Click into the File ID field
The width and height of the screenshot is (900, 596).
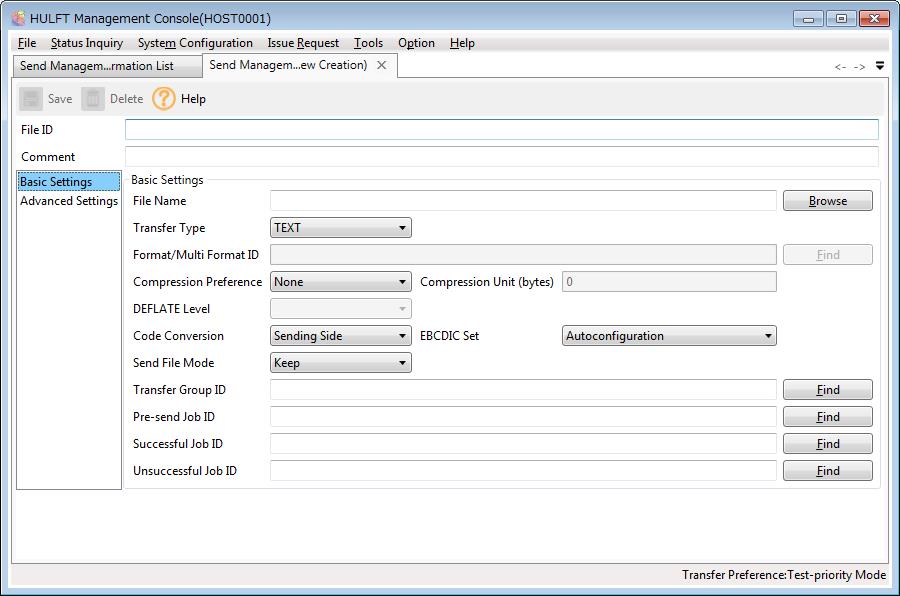(502, 130)
